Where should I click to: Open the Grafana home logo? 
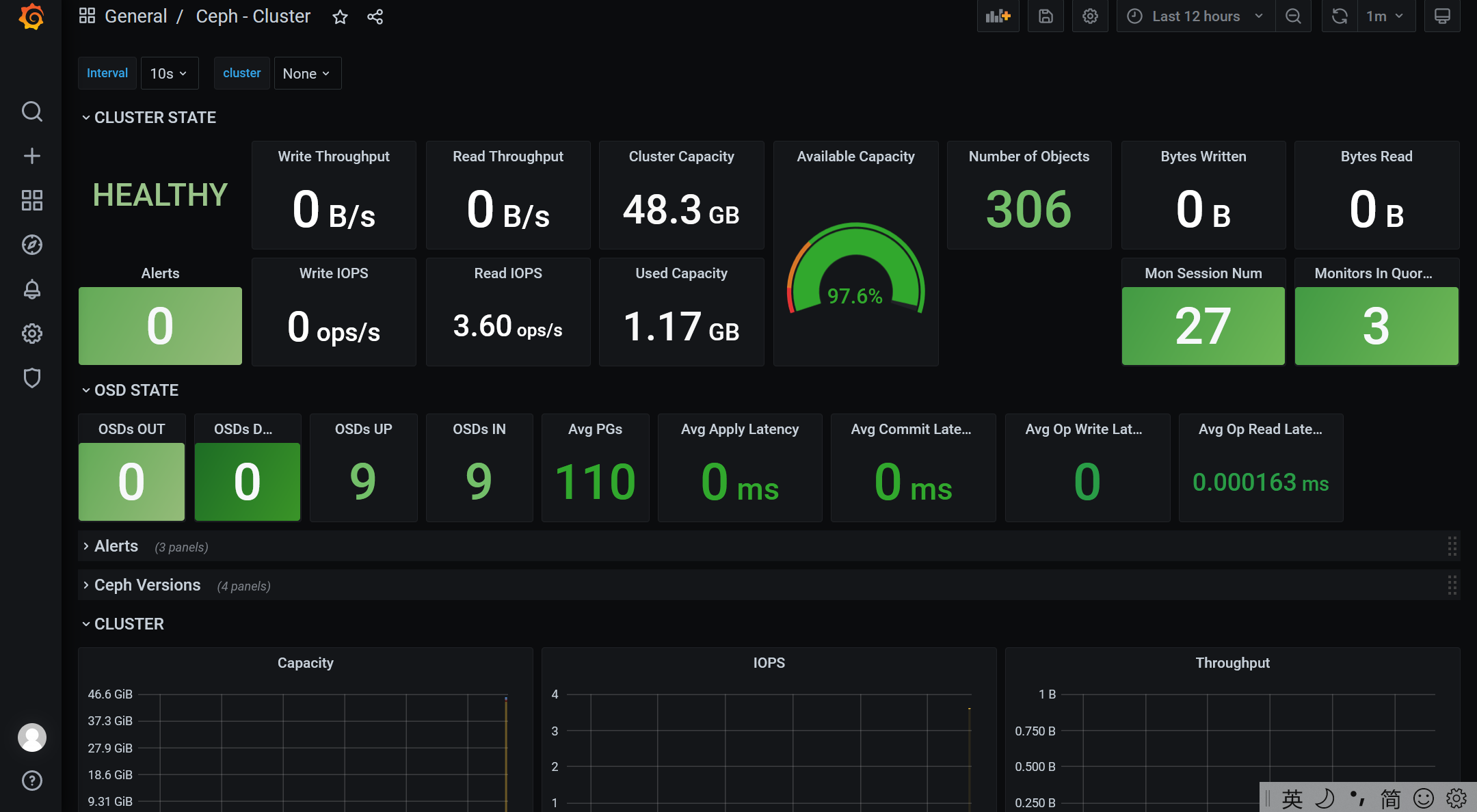pos(31,16)
